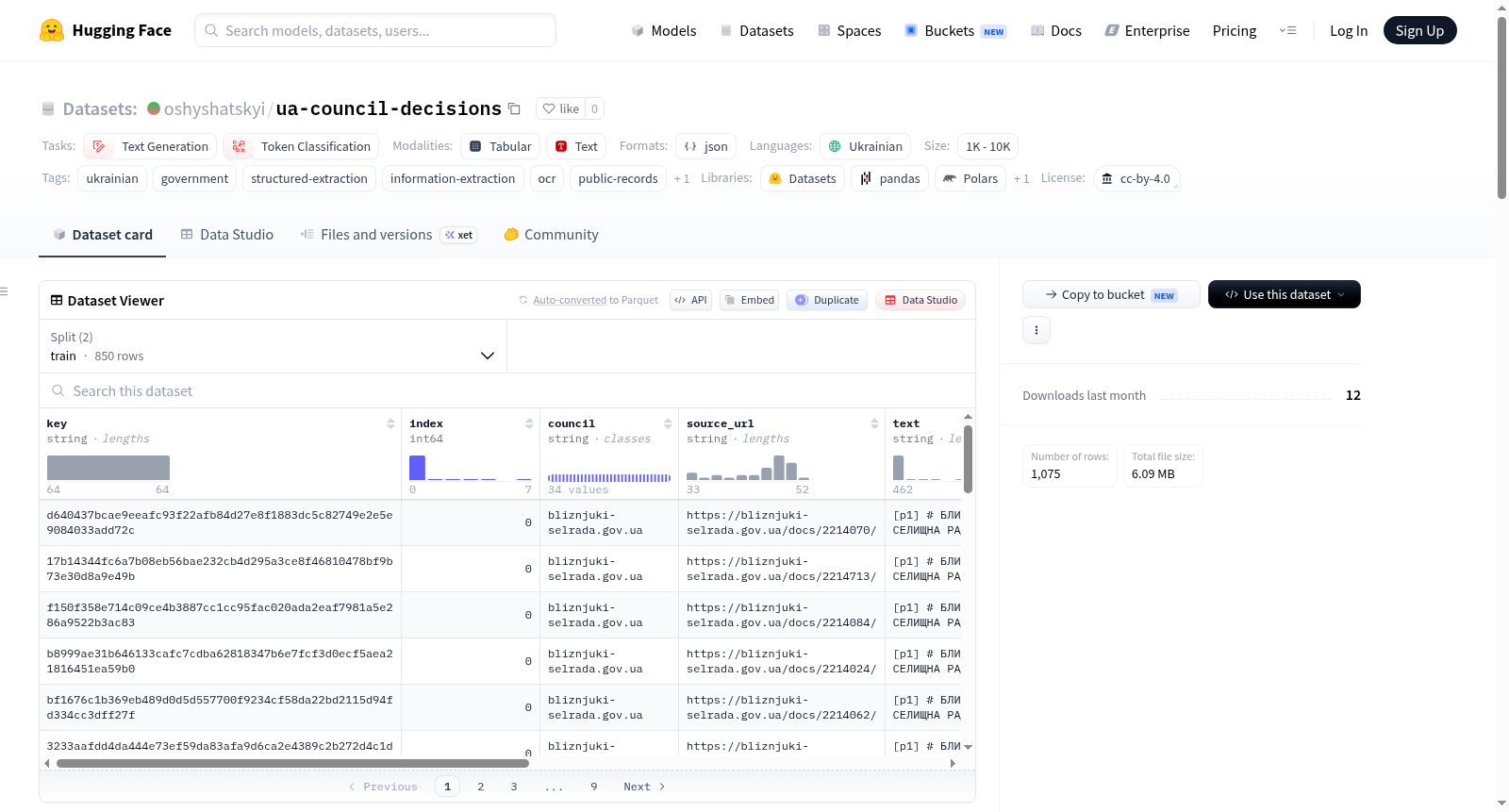Select the json format tag

coord(705,146)
